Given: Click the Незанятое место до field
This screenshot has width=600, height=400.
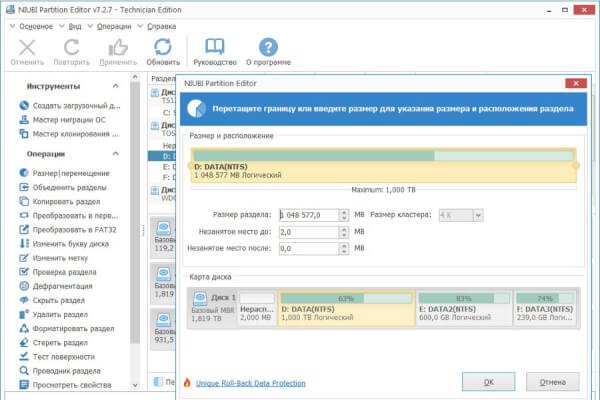Looking at the screenshot, I should coord(309,232).
